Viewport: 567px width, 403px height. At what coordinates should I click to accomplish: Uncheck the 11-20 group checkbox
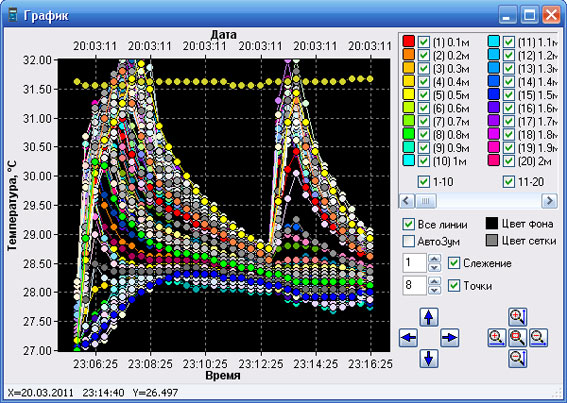pos(508,182)
